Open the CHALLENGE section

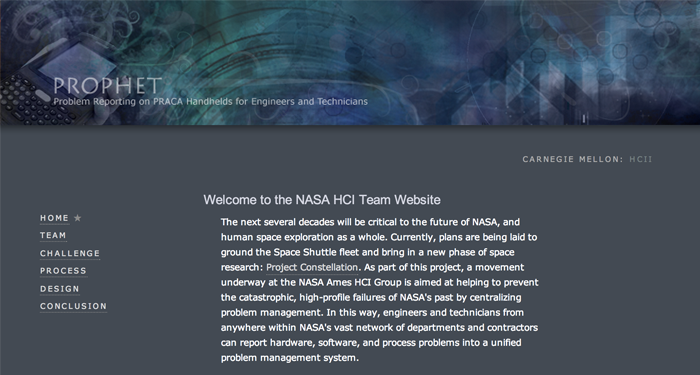point(70,253)
